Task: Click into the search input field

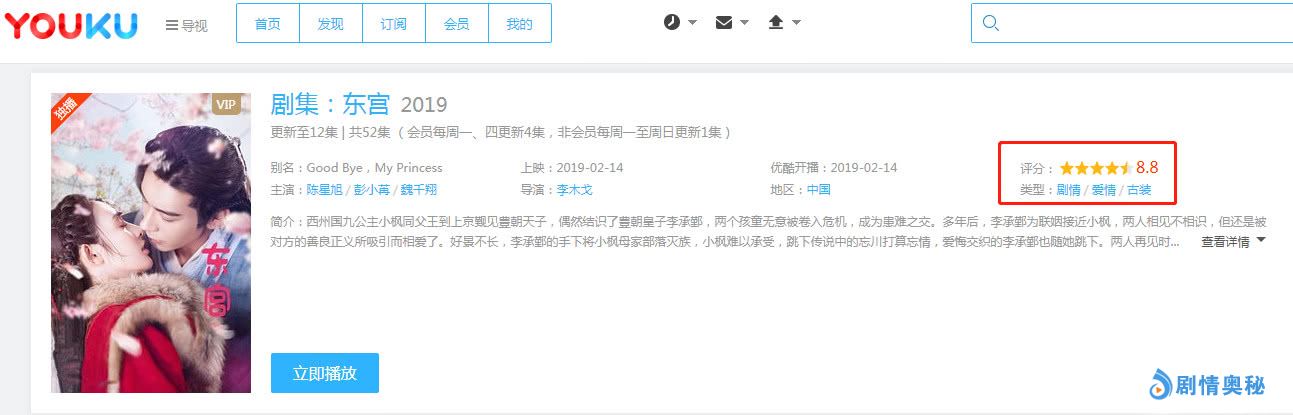Action: [1140, 23]
